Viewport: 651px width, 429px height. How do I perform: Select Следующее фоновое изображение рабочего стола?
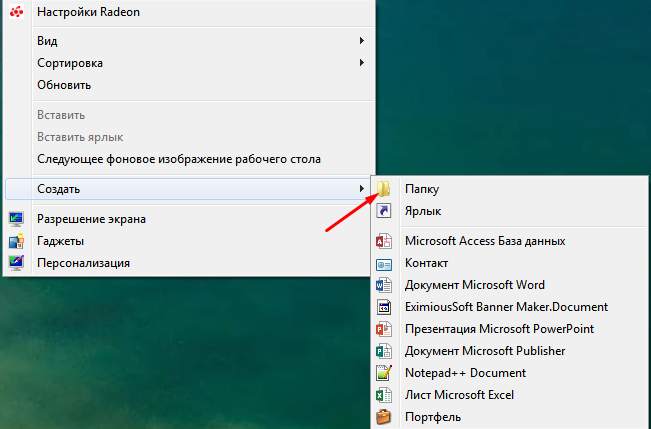[x=189, y=159]
